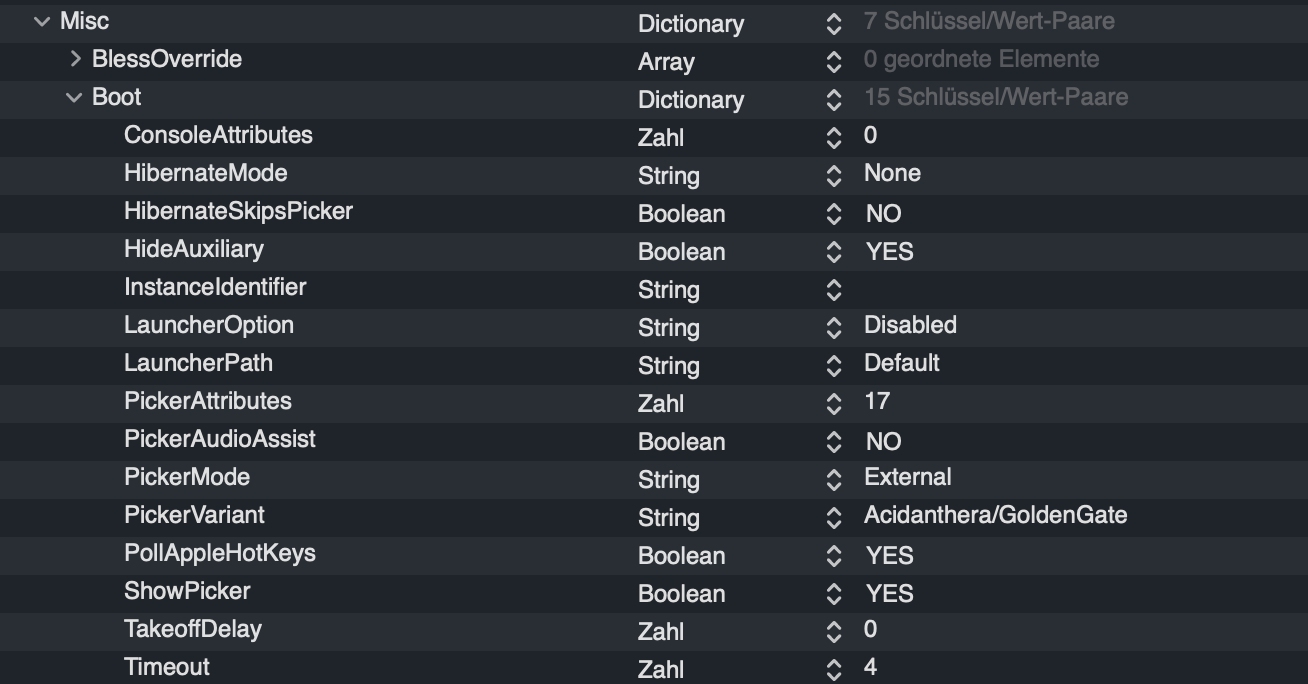The image size is (1308, 684).
Task: Click the Timeout value 4
Action: click(x=870, y=667)
